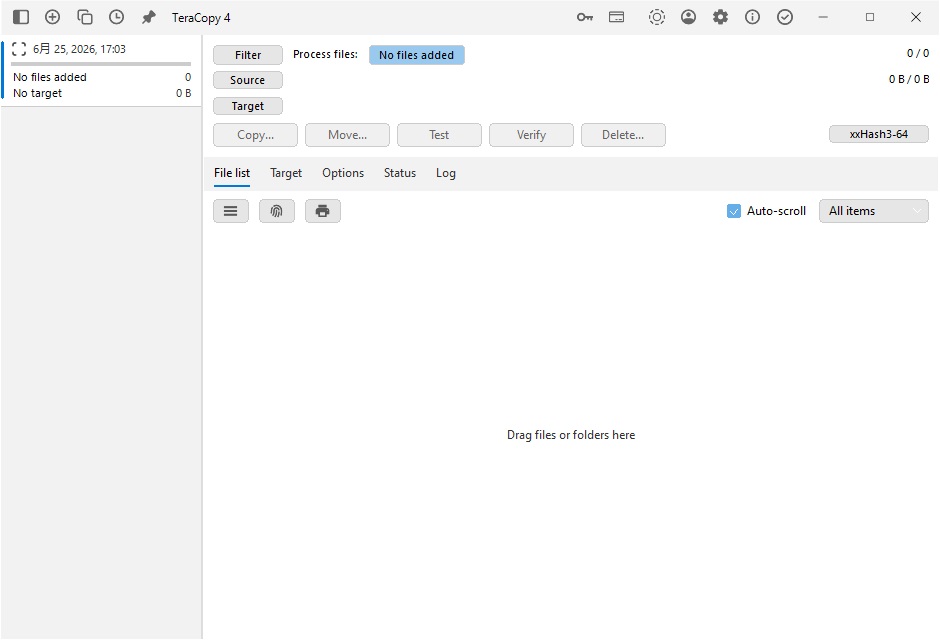Click the fingerprint checksum button
Screen dimensions: 940x640
click(277, 211)
